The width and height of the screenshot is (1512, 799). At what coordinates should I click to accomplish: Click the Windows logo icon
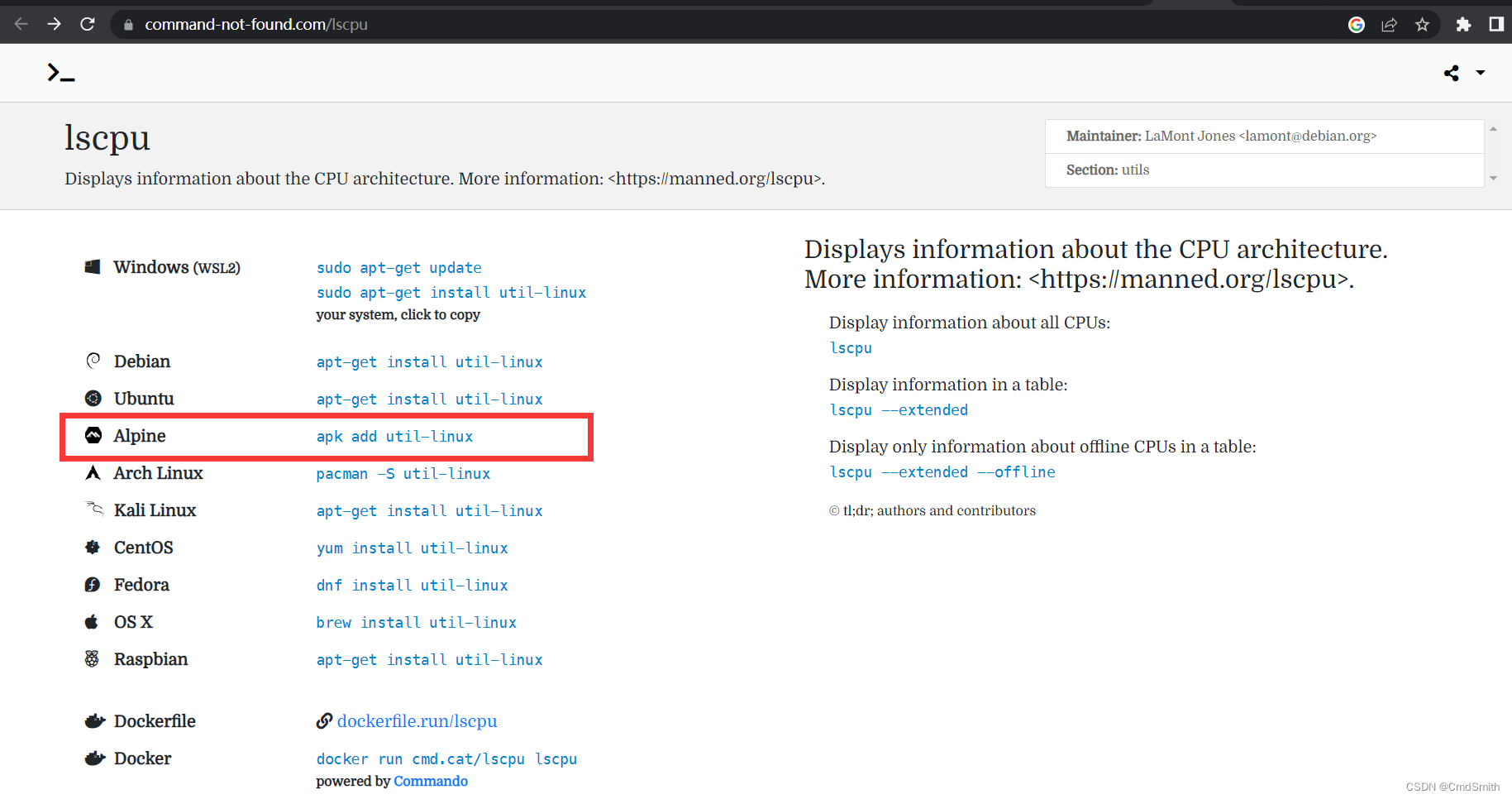click(x=93, y=266)
